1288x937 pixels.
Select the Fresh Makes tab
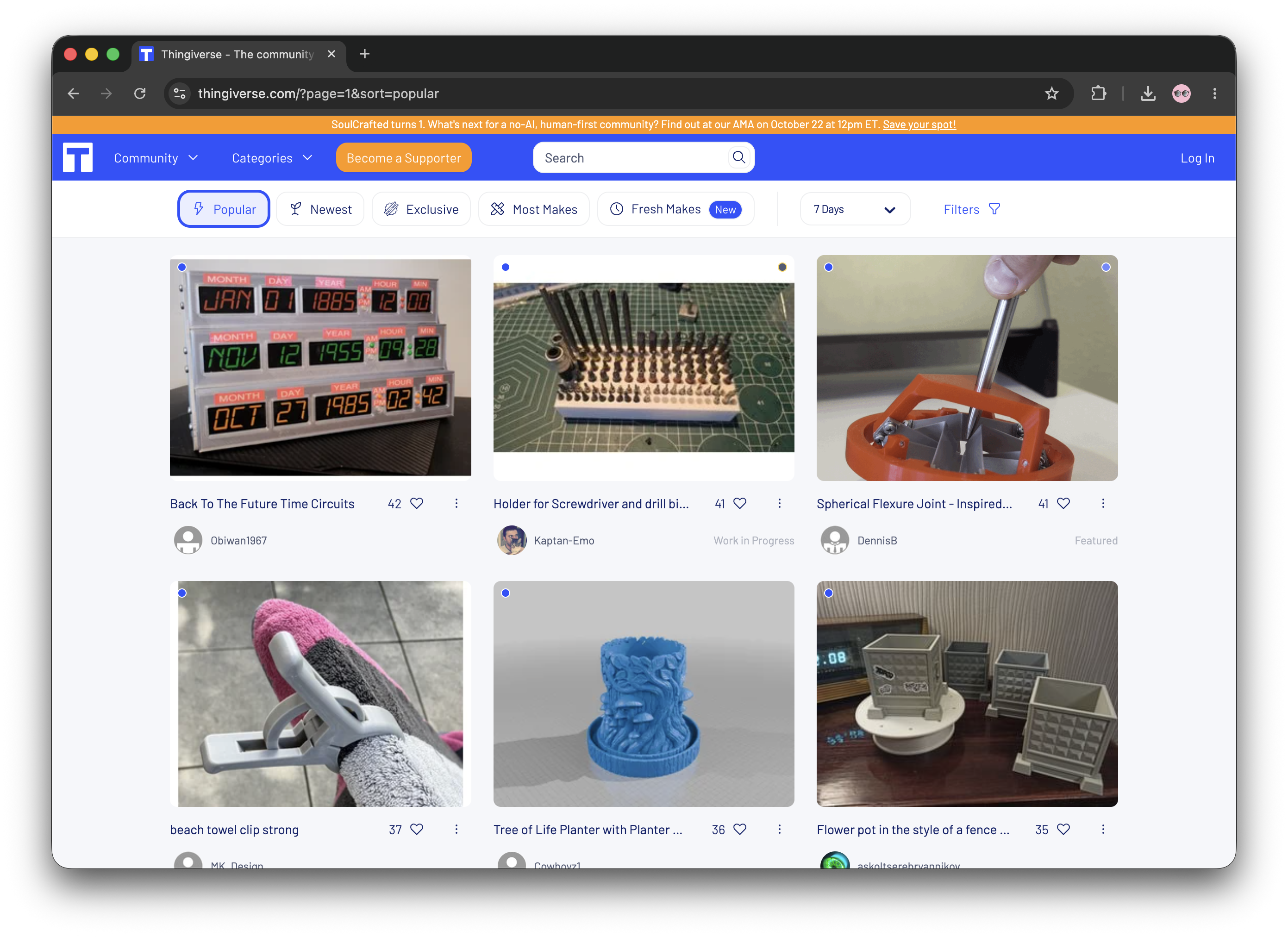pyautogui.click(x=676, y=209)
